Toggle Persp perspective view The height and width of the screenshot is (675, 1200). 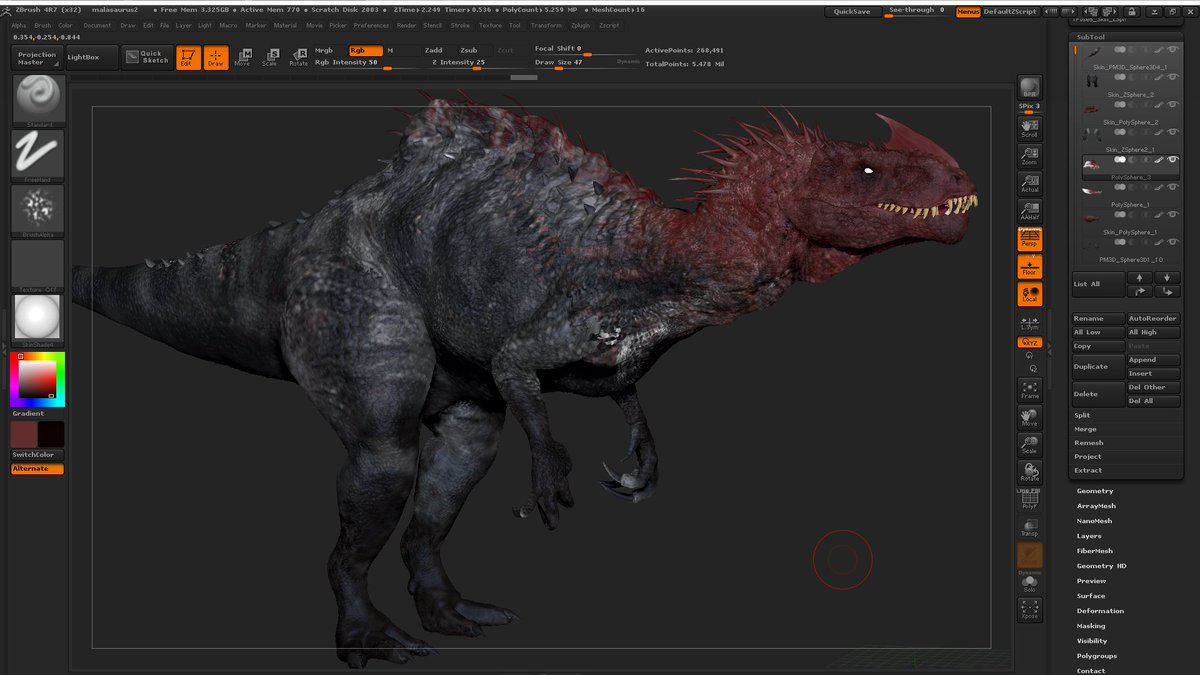click(1029, 238)
